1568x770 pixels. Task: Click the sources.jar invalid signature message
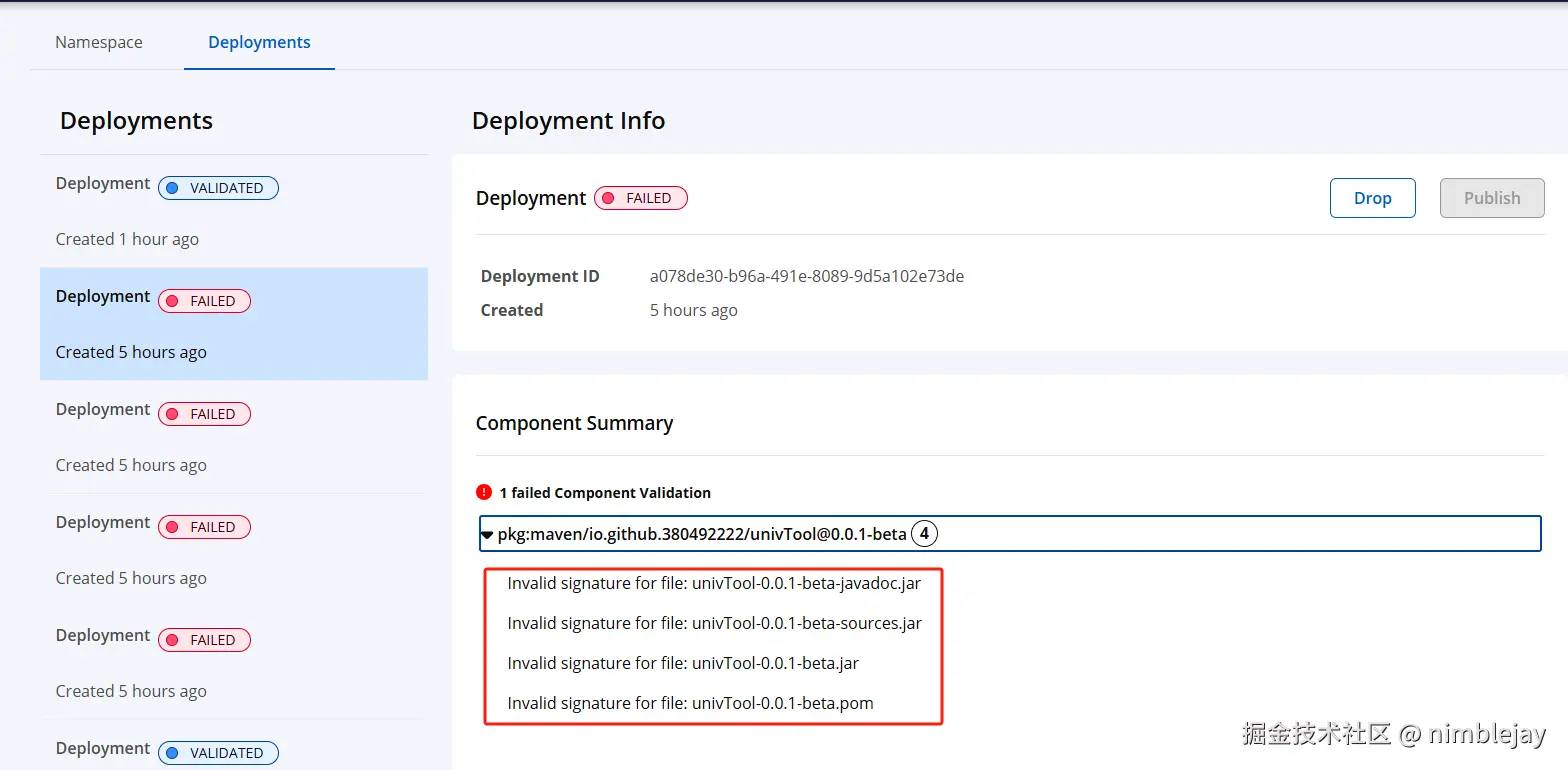(714, 623)
